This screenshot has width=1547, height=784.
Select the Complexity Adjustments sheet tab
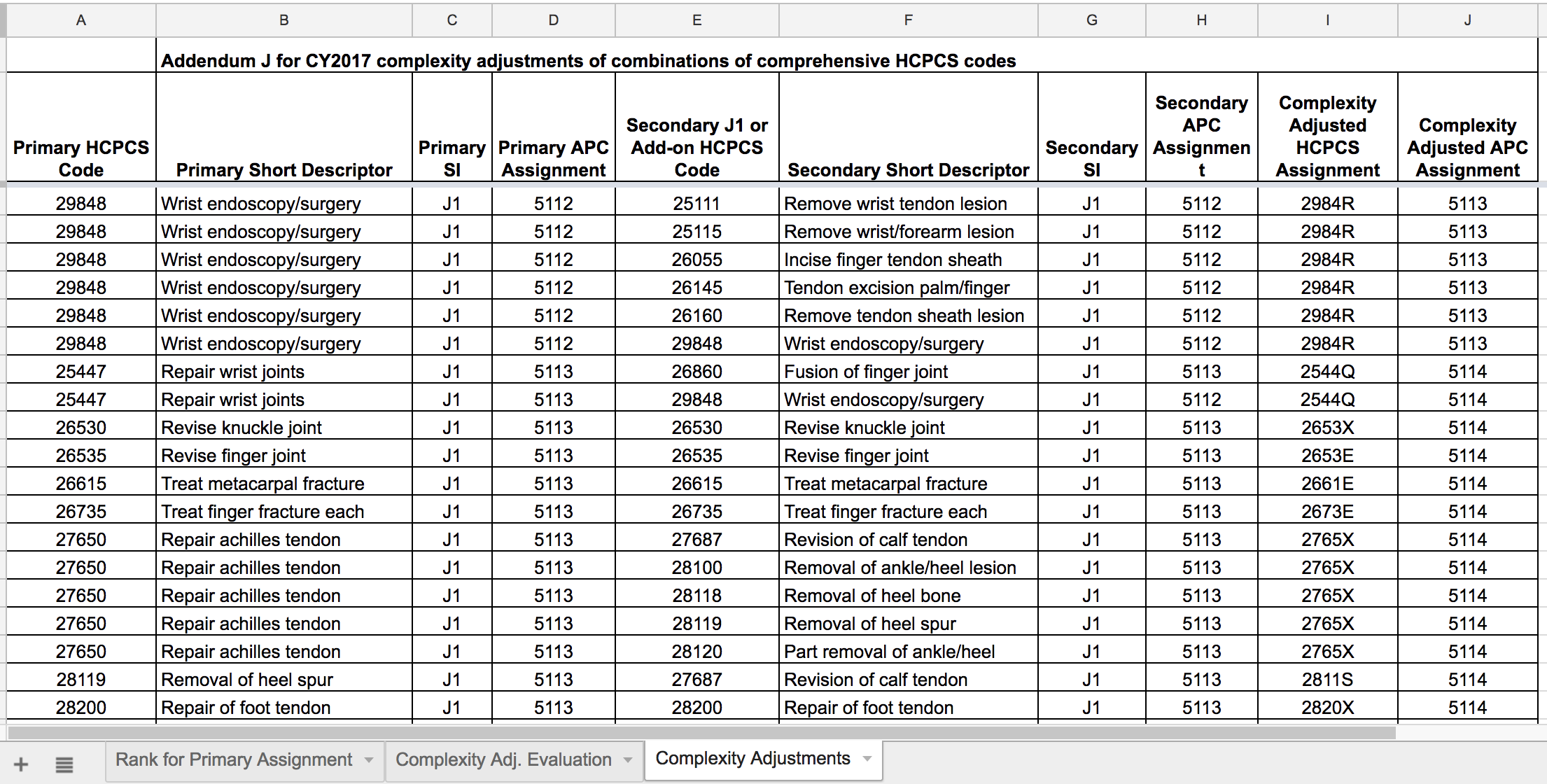(752, 759)
